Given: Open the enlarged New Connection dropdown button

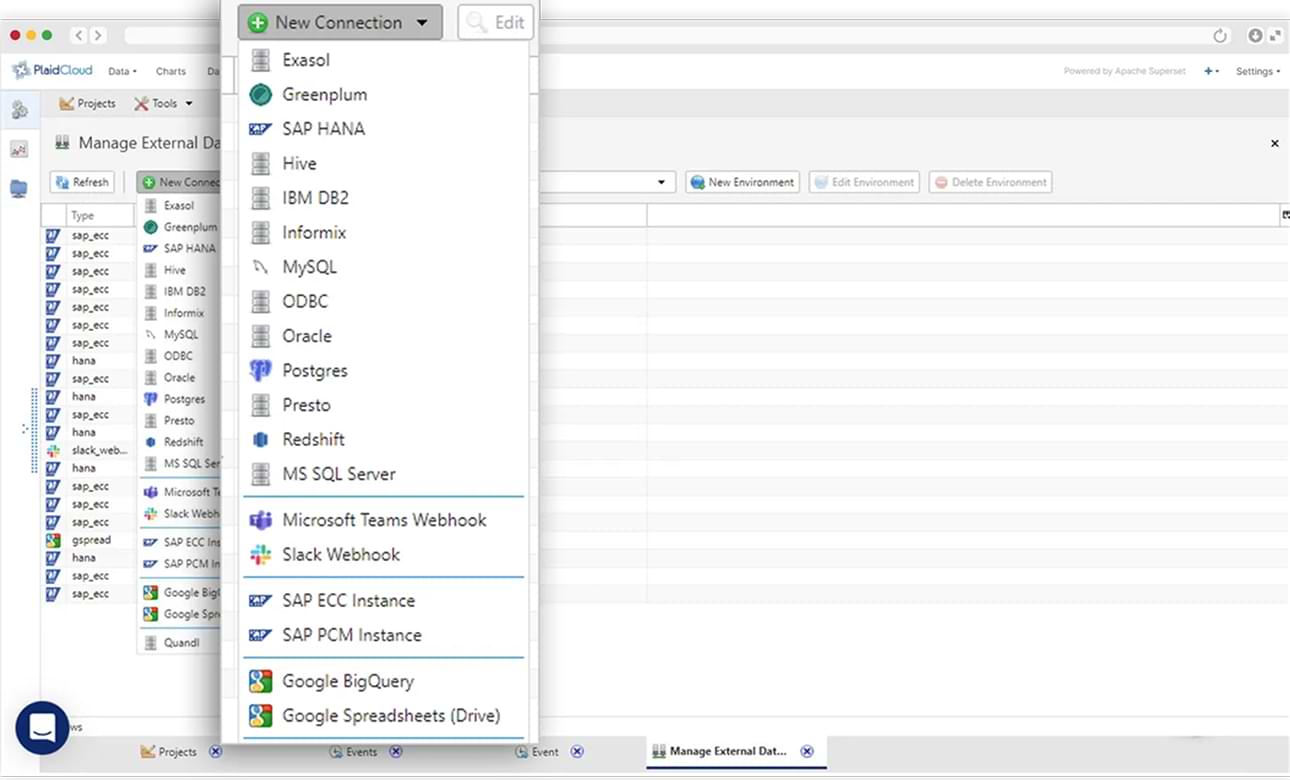Looking at the screenshot, I should point(340,22).
